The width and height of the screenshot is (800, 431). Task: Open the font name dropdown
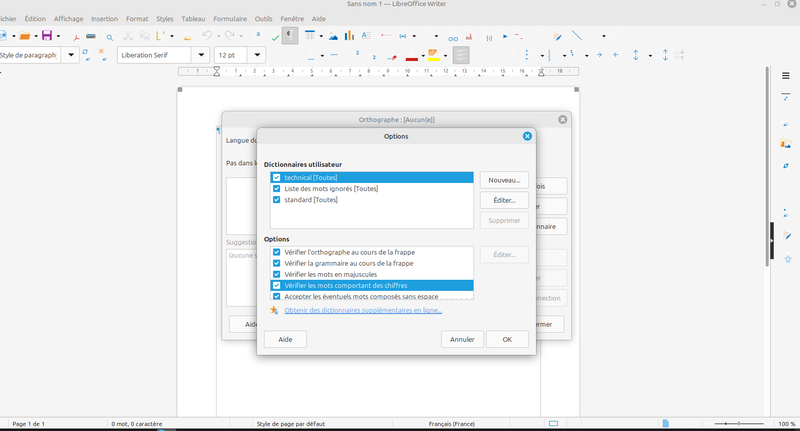point(200,55)
